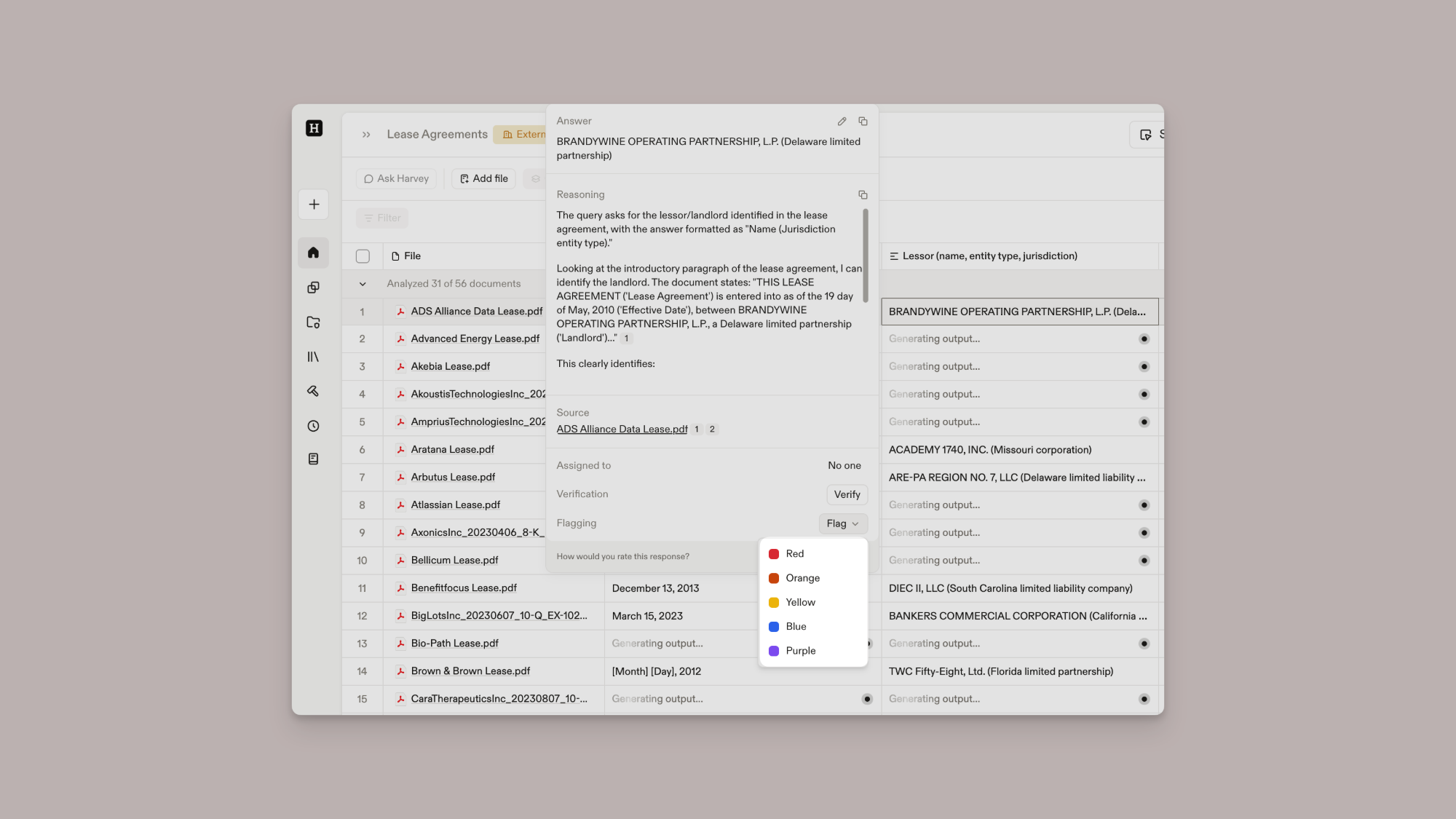Open the ADS Alliance Data Lease.pdf source link
This screenshot has height=819, width=1456.
(622, 430)
